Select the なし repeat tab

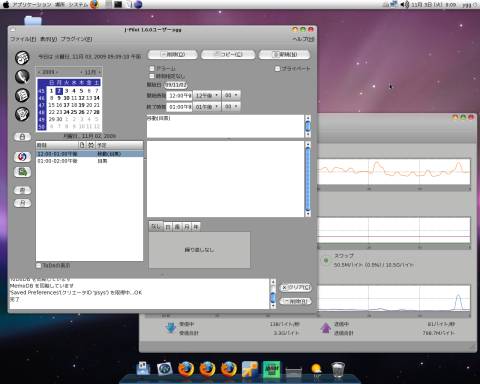click(156, 226)
